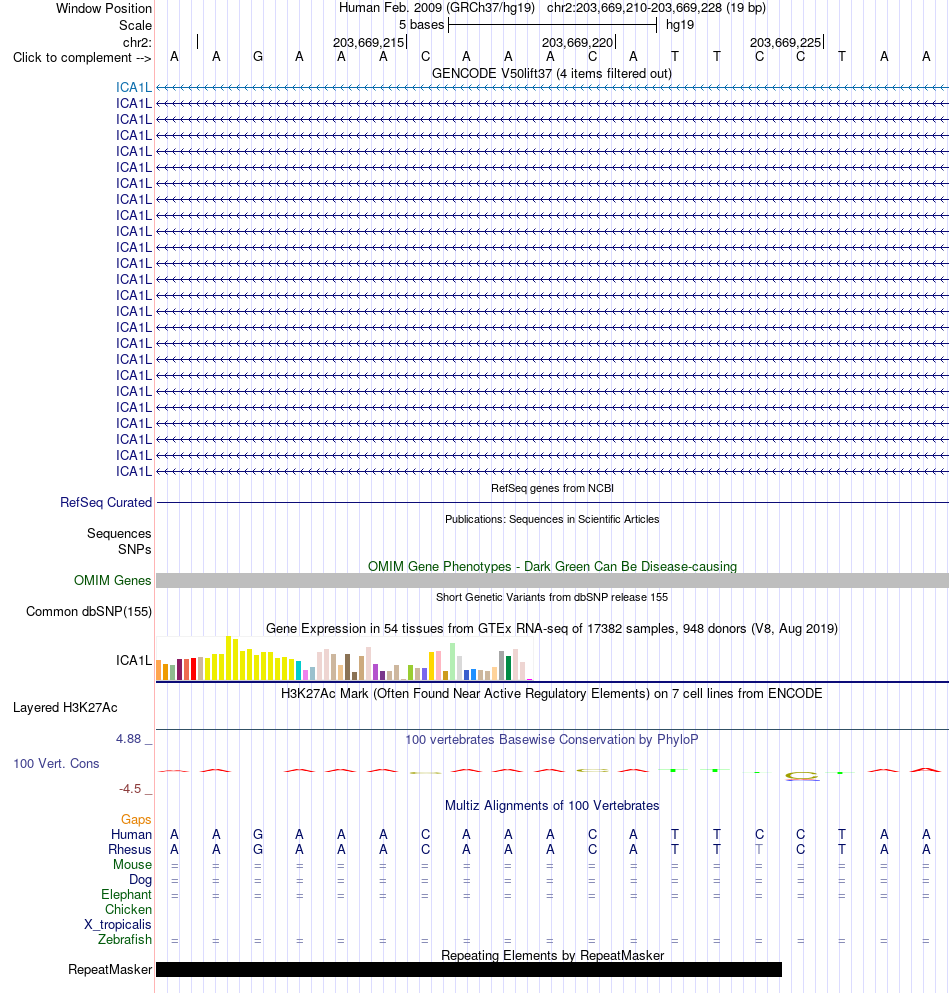Click the faded gray T in the Rhesus row
This screenshot has width=950, height=993.
[759, 849]
